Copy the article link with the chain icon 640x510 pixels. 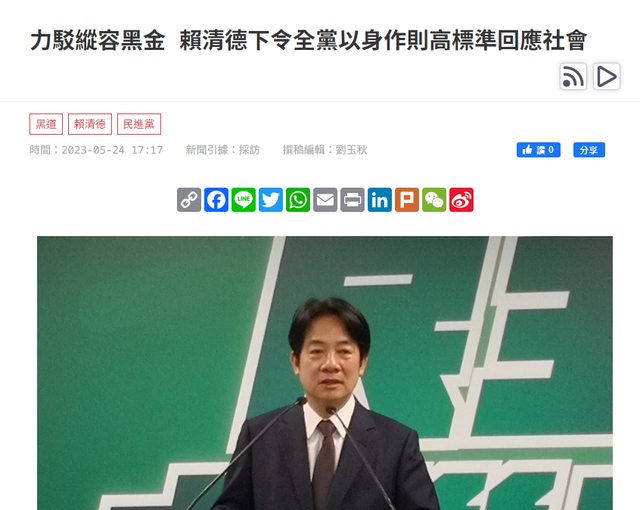189,200
